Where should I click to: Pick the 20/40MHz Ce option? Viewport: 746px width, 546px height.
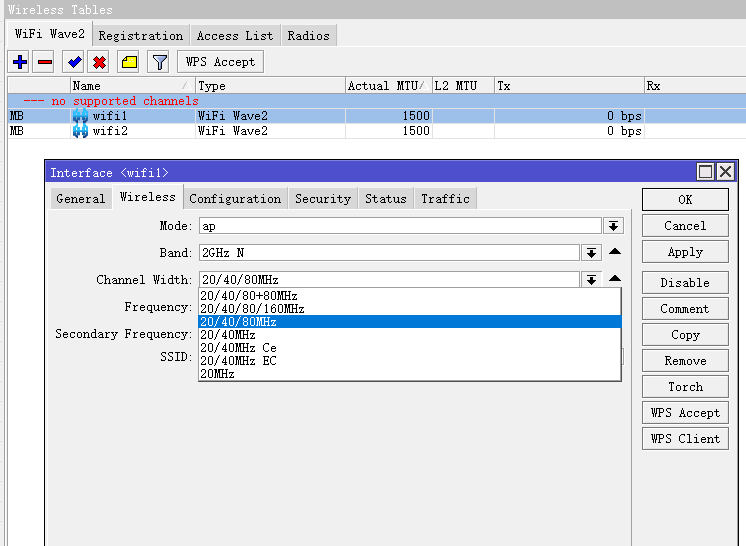pos(238,348)
